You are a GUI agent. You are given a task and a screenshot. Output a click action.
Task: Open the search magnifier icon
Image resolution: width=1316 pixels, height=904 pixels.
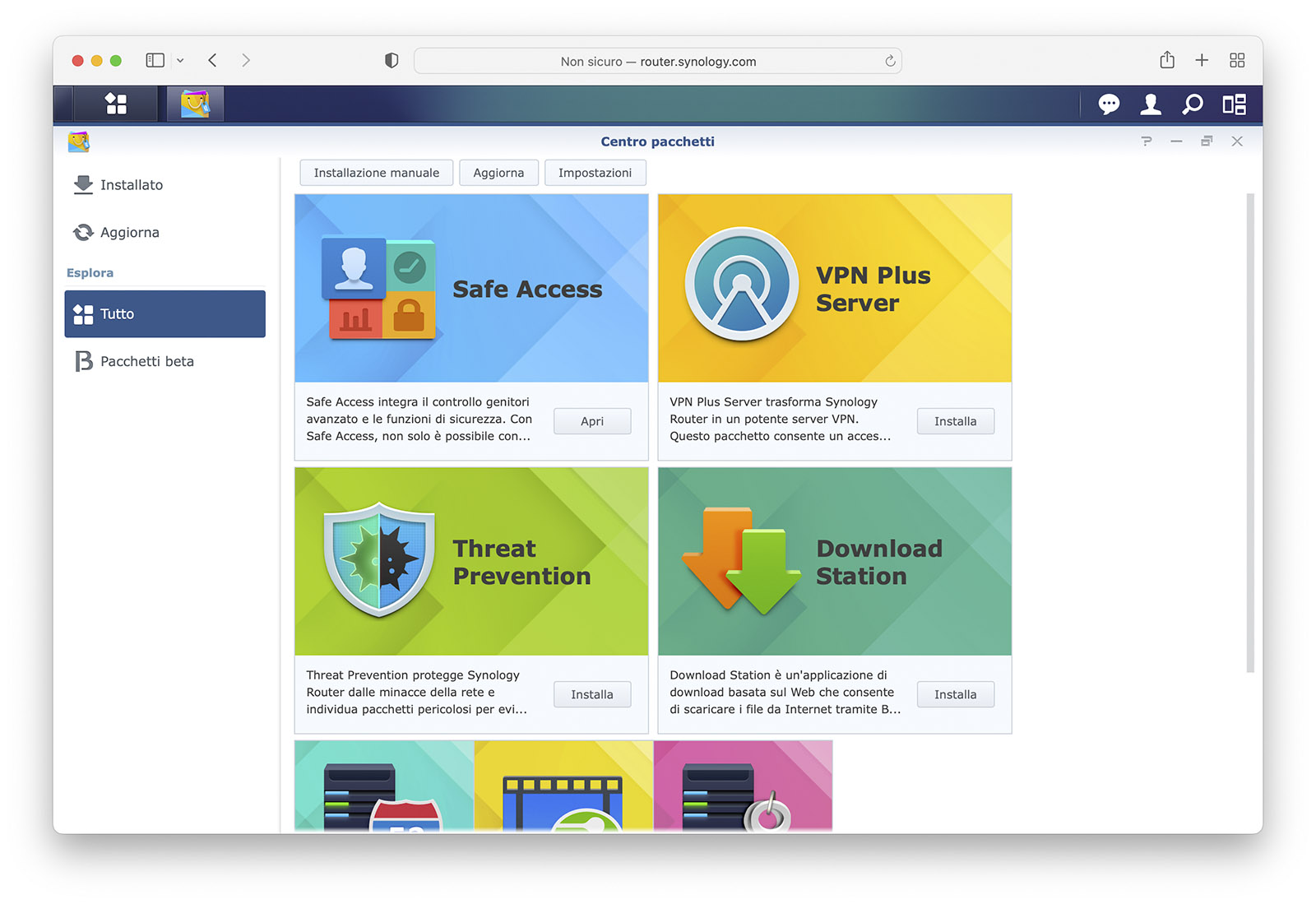click(x=1193, y=104)
